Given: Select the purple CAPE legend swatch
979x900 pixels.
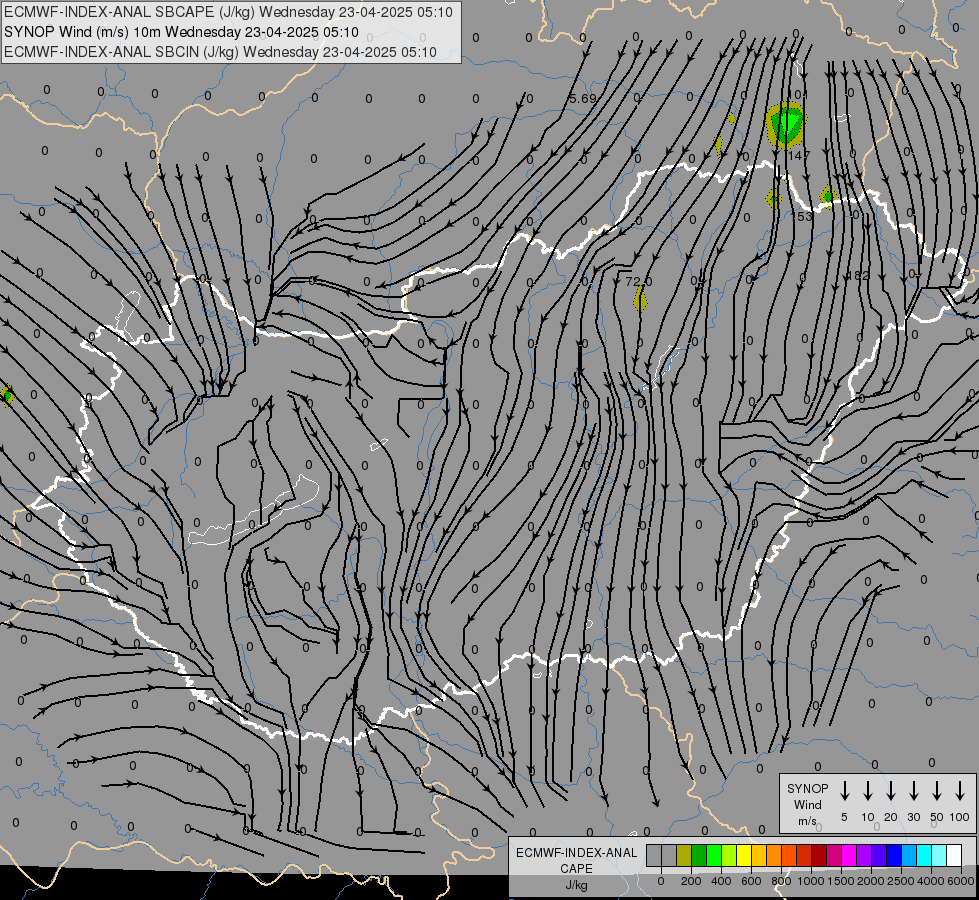Looking at the screenshot, I should click(864, 855).
